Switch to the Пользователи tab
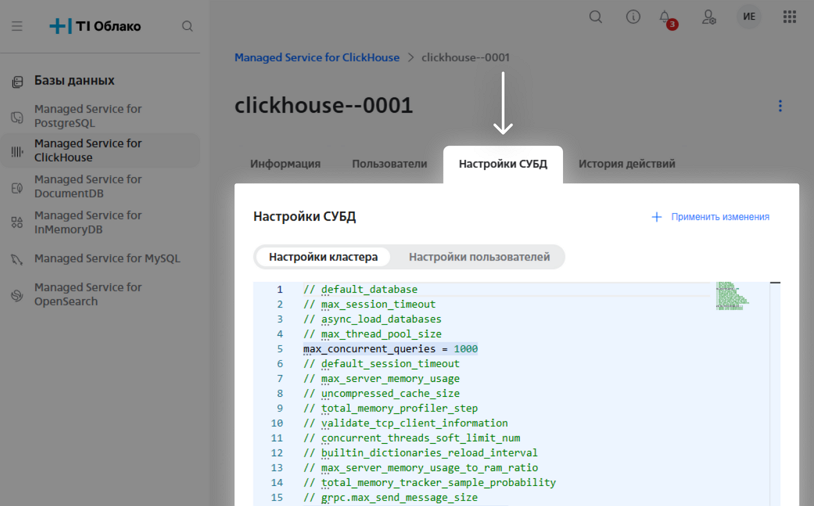This screenshot has height=506, width=814. (x=389, y=164)
